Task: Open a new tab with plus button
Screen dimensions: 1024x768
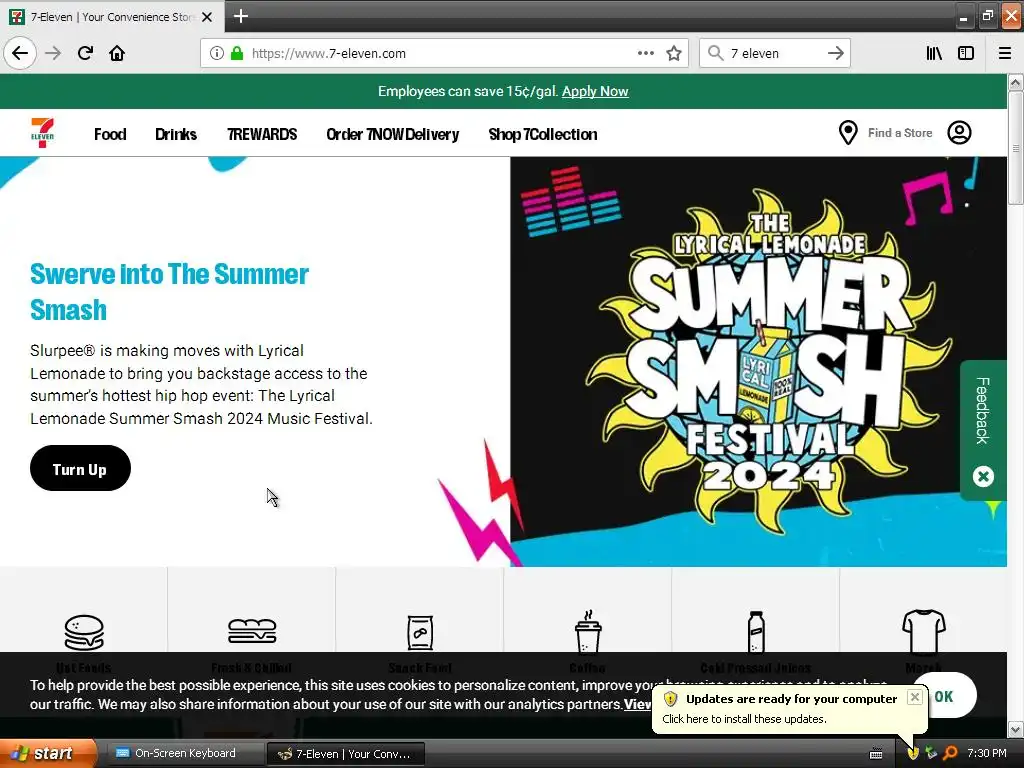Action: (240, 16)
